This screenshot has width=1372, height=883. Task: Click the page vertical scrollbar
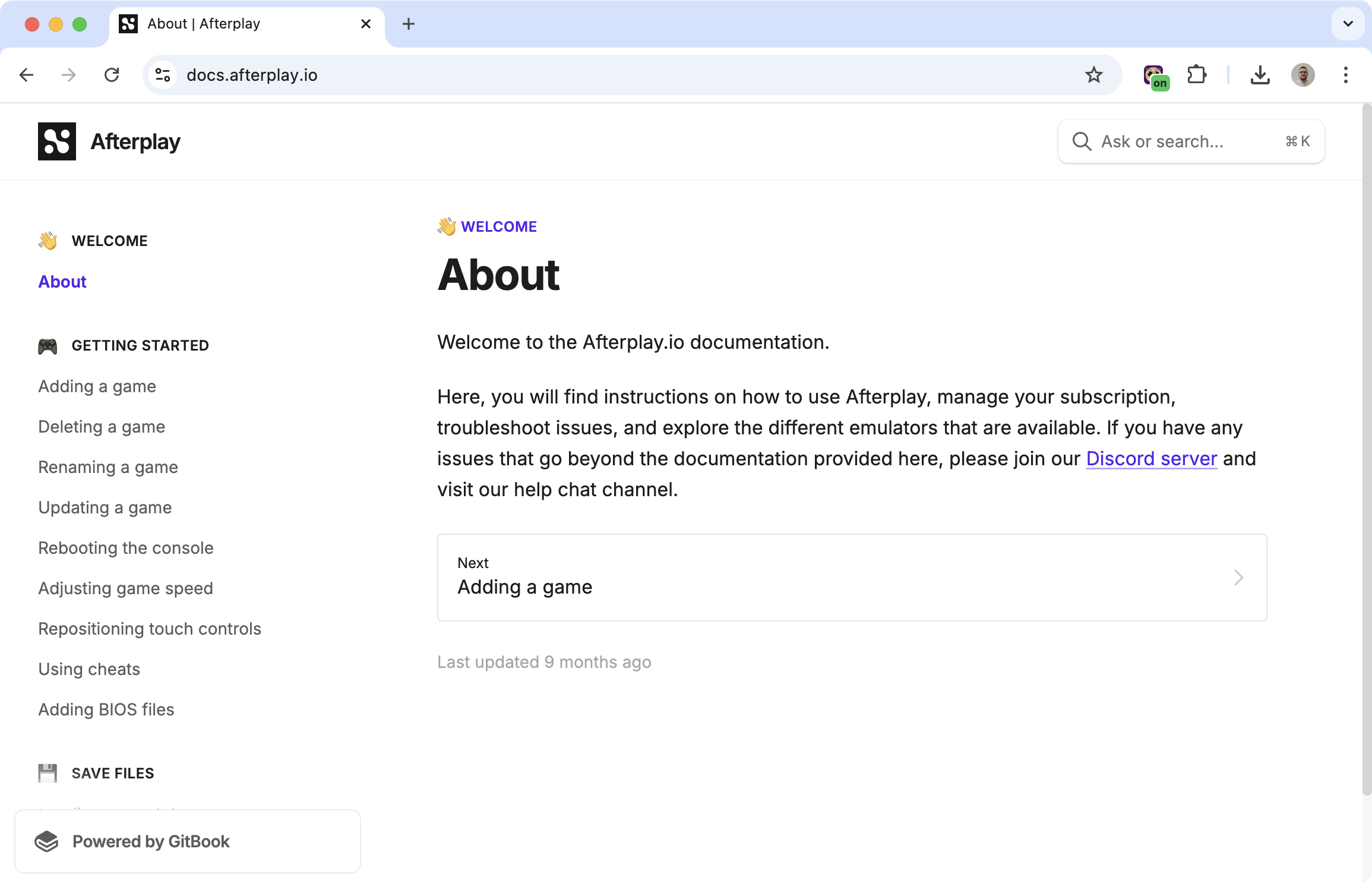pyautogui.click(x=1366, y=452)
